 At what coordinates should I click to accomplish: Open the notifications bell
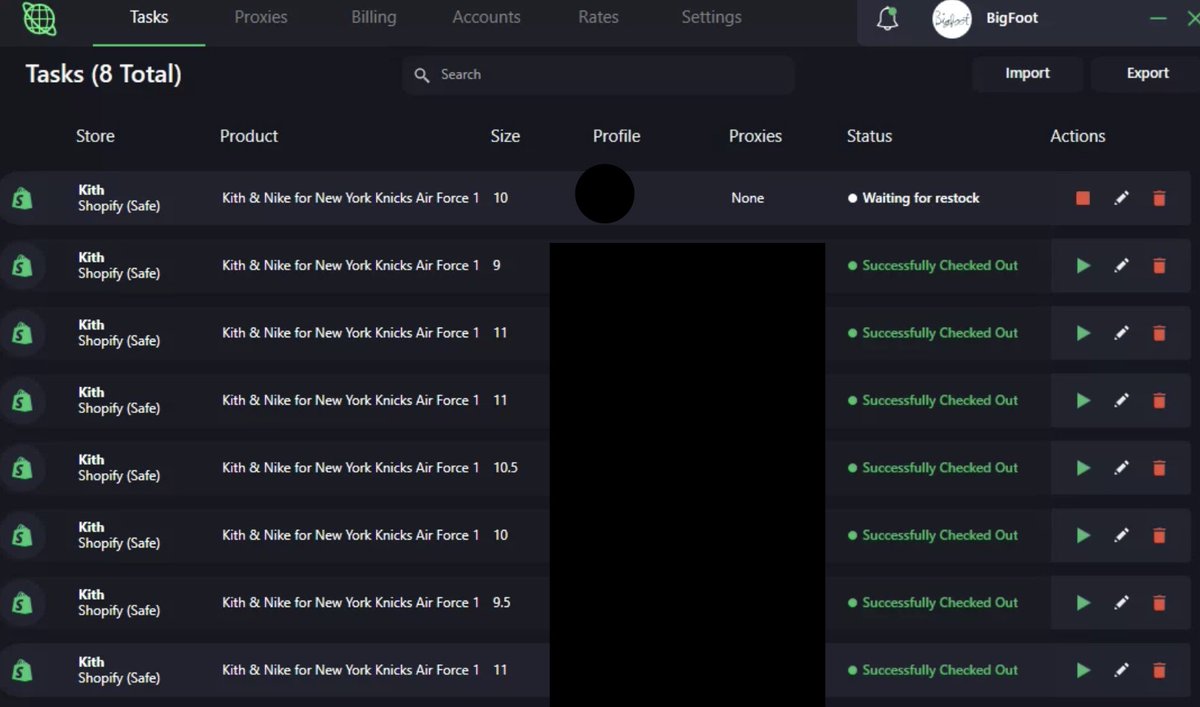pos(887,18)
